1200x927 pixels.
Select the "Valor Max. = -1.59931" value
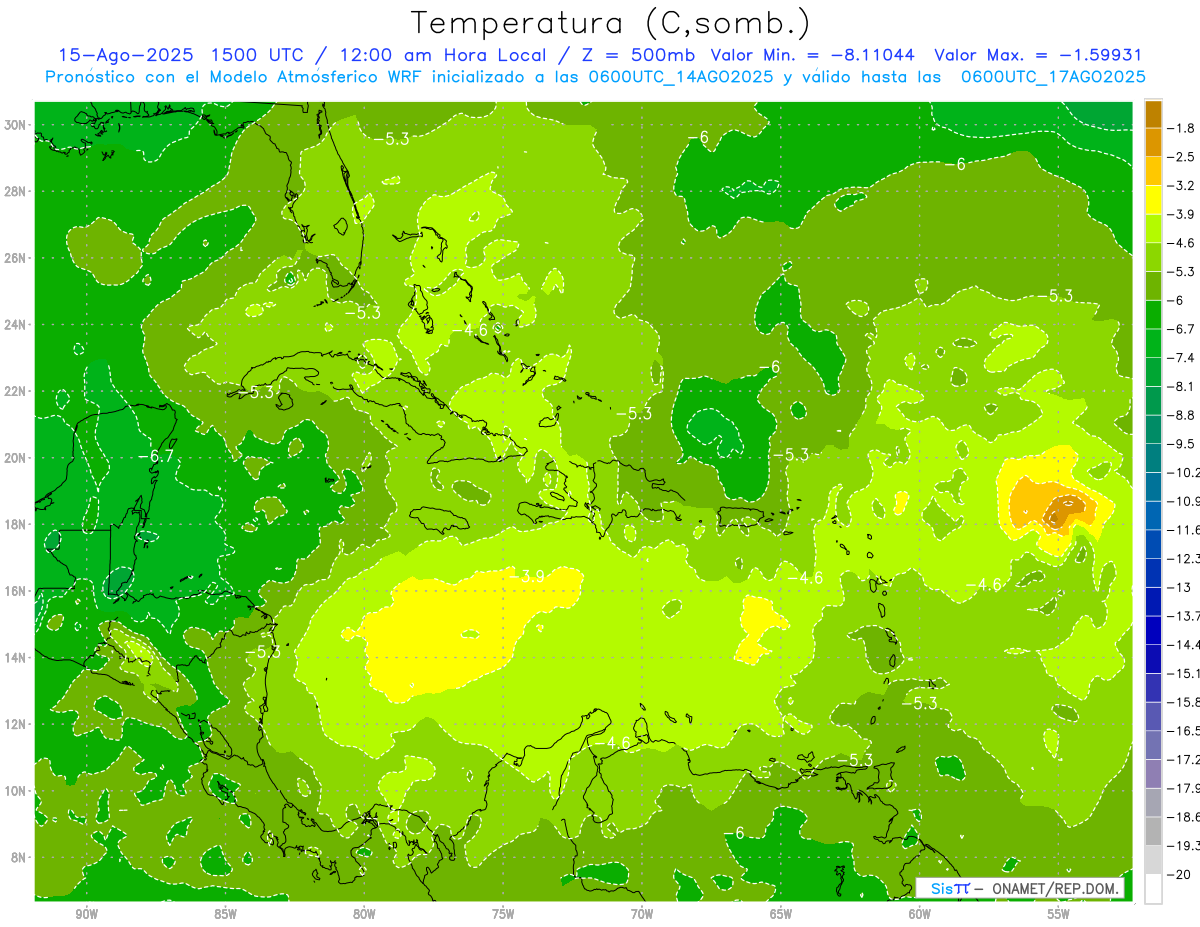click(x=1038, y=55)
